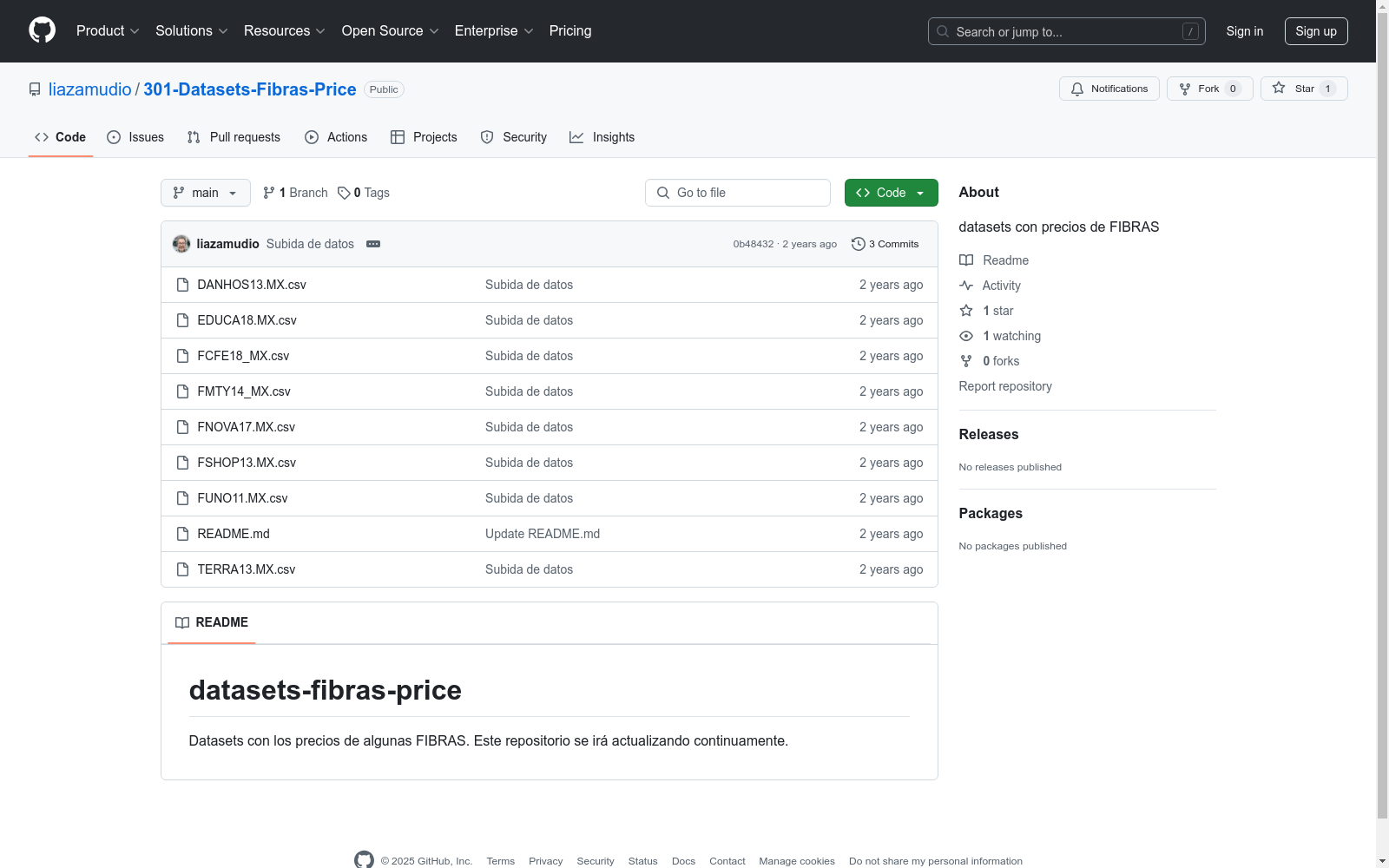Open the Solutions dropdown menu
The height and width of the screenshot is (868, 1389).
(192, 30)
